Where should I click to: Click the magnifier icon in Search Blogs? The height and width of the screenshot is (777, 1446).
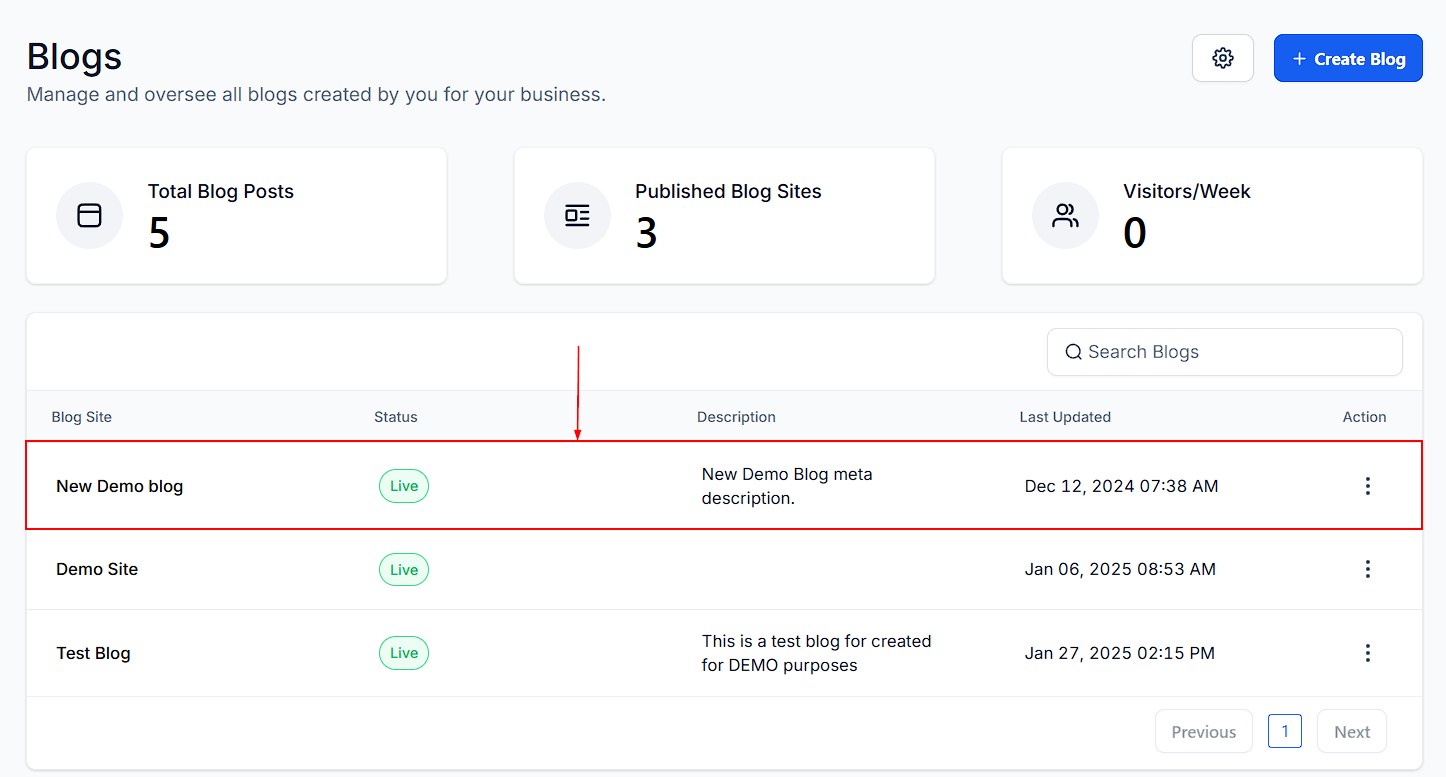pyautogui.click(x=1073, y=352)
